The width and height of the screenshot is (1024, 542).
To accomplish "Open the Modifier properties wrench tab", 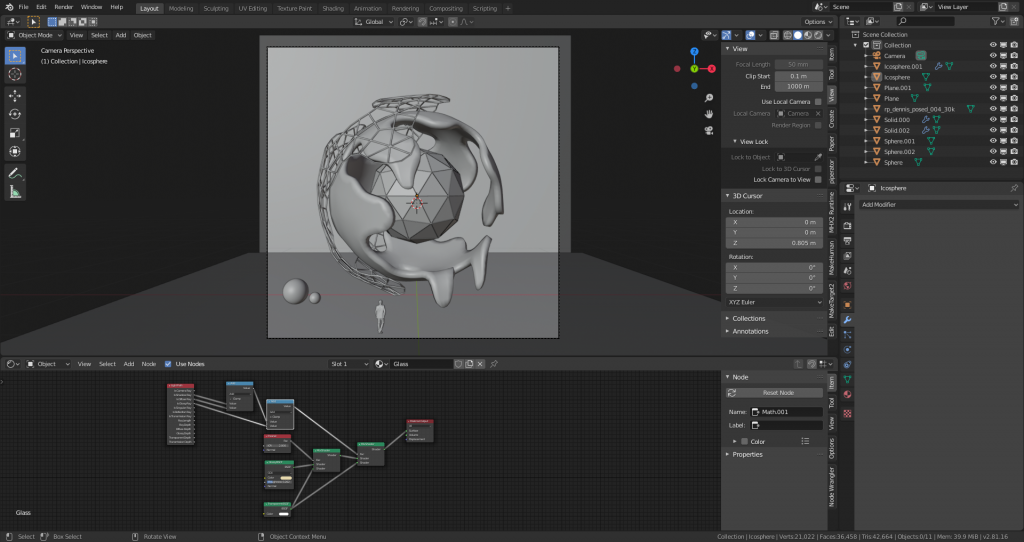I will pyautogui.click(x=847, y=320).
